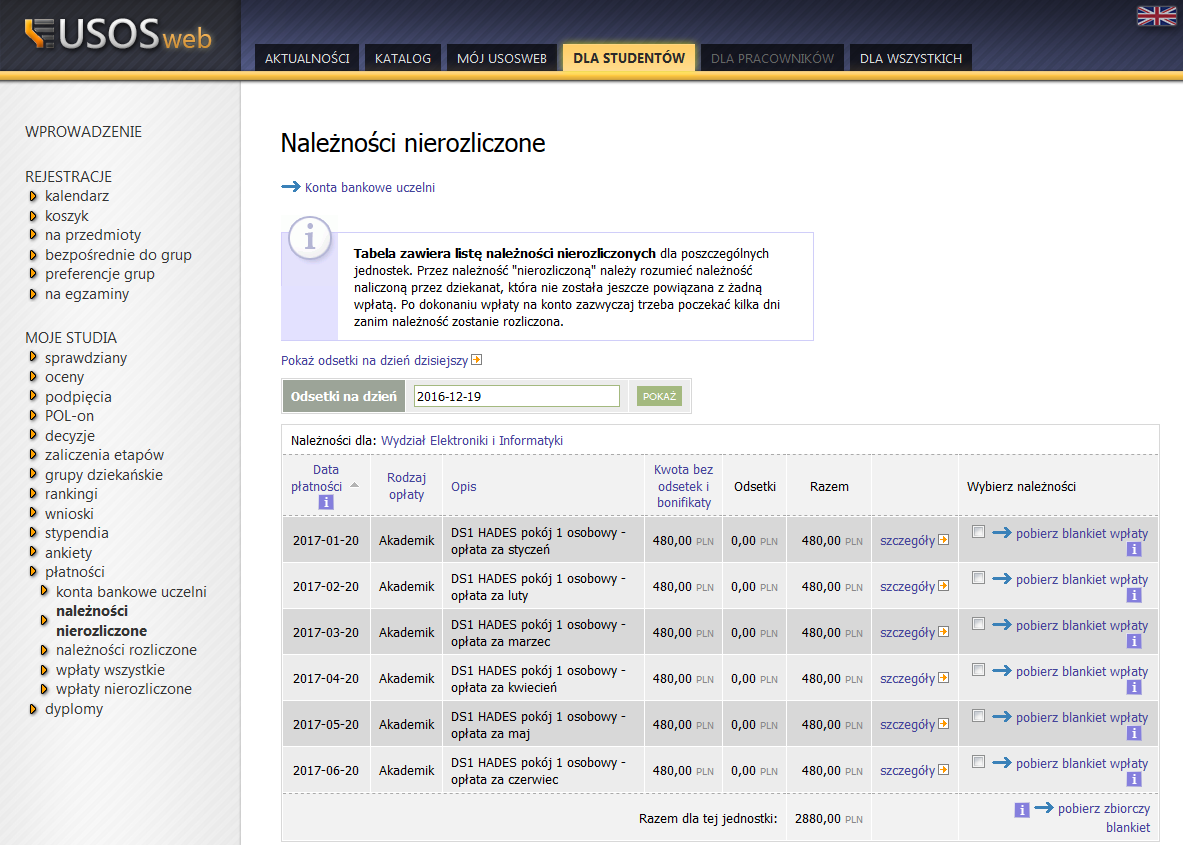Click the external icon after Pokaż odsetki link

(x=477, y=360)
